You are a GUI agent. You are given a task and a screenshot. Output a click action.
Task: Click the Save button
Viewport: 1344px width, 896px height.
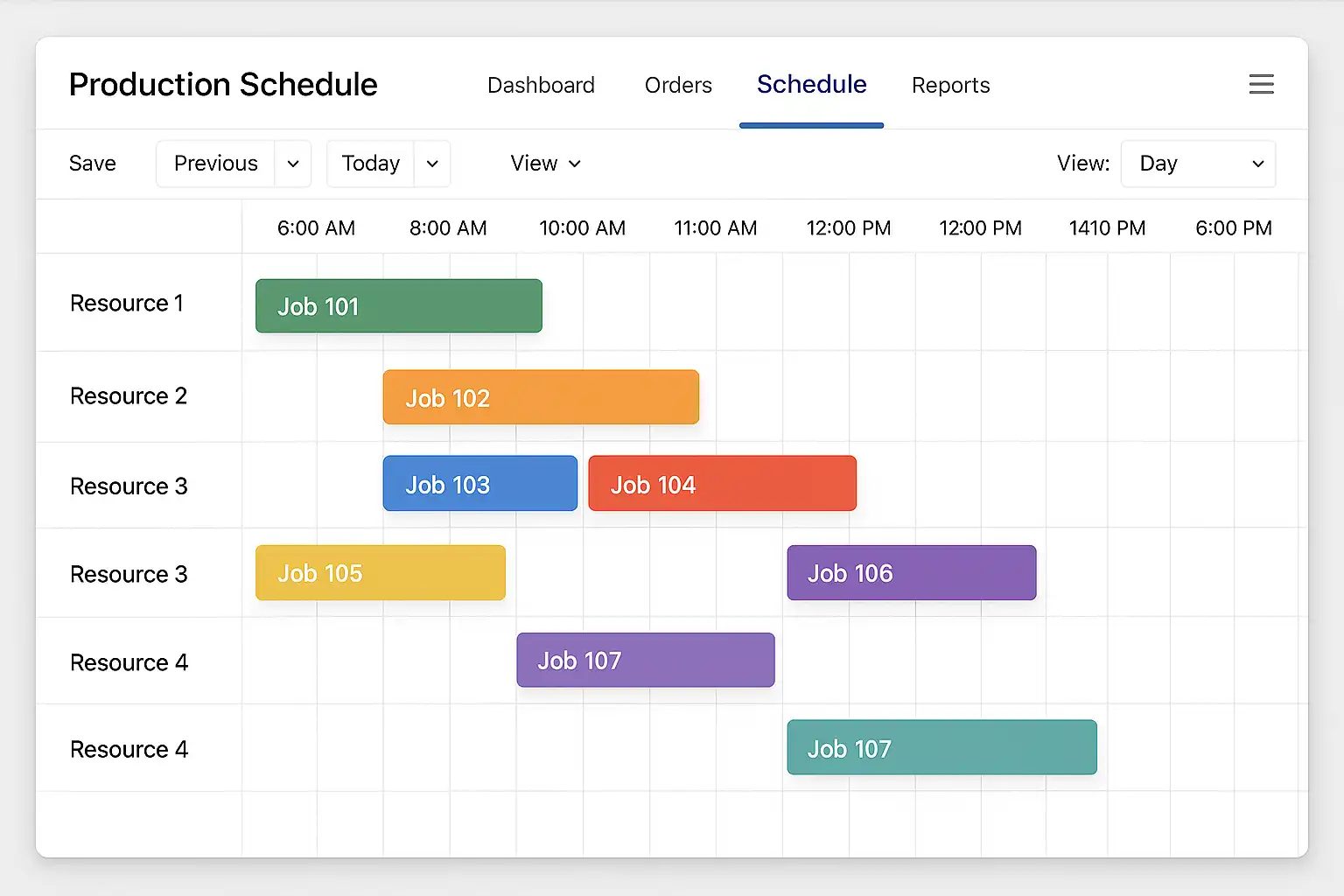[93, 164]
